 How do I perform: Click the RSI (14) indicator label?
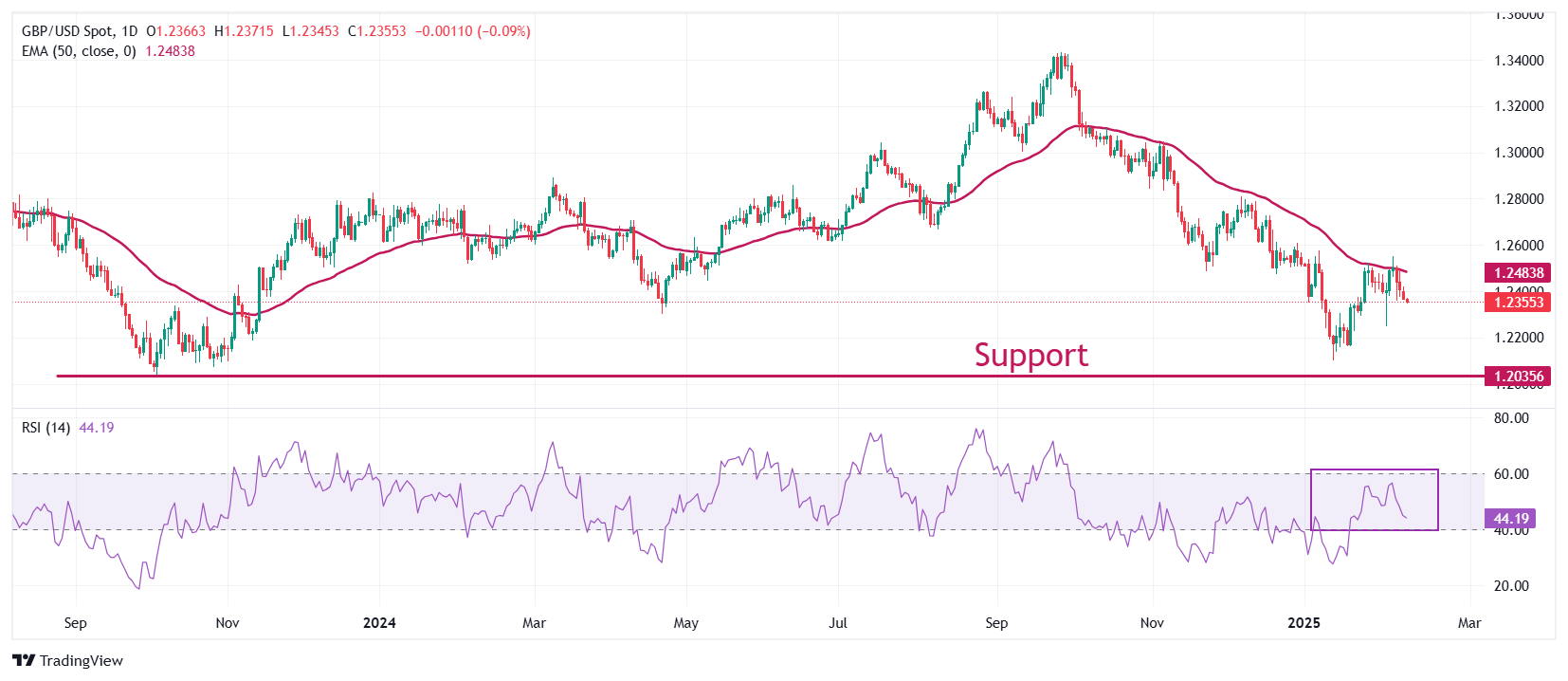click(x=46, y=428)
